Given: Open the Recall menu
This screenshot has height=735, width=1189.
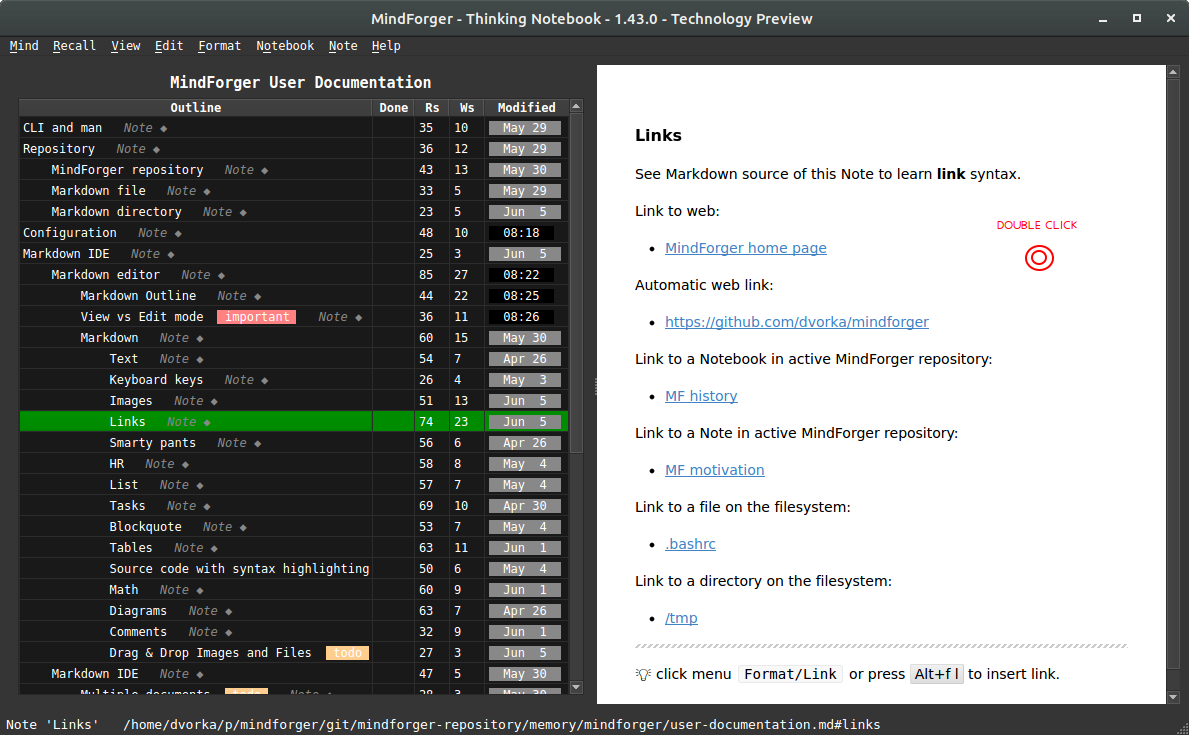Looking at the screenshot, I should (74, 46).
